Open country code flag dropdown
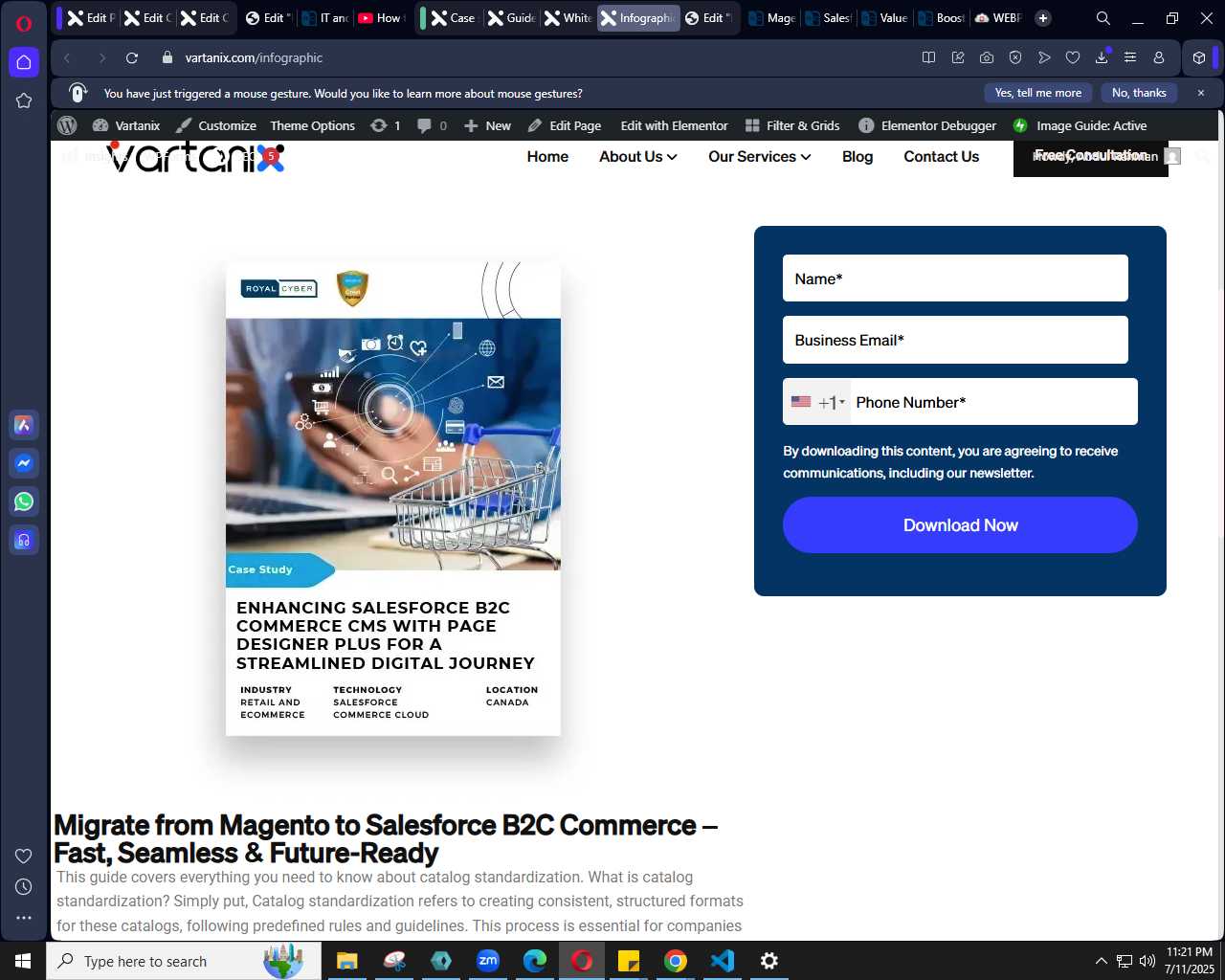 817,402
